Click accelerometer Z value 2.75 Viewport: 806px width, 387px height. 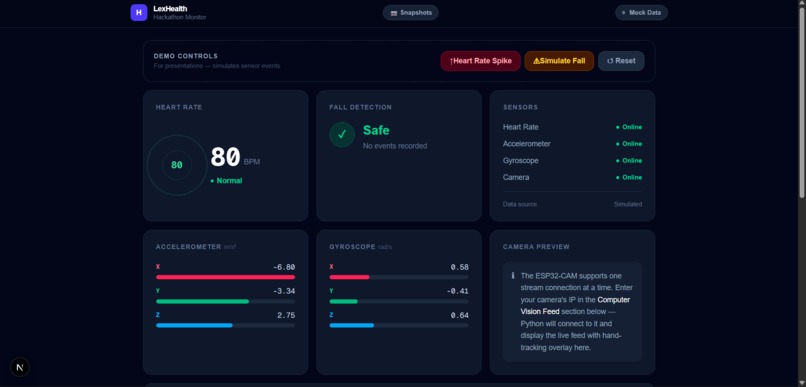click(286, 316)
